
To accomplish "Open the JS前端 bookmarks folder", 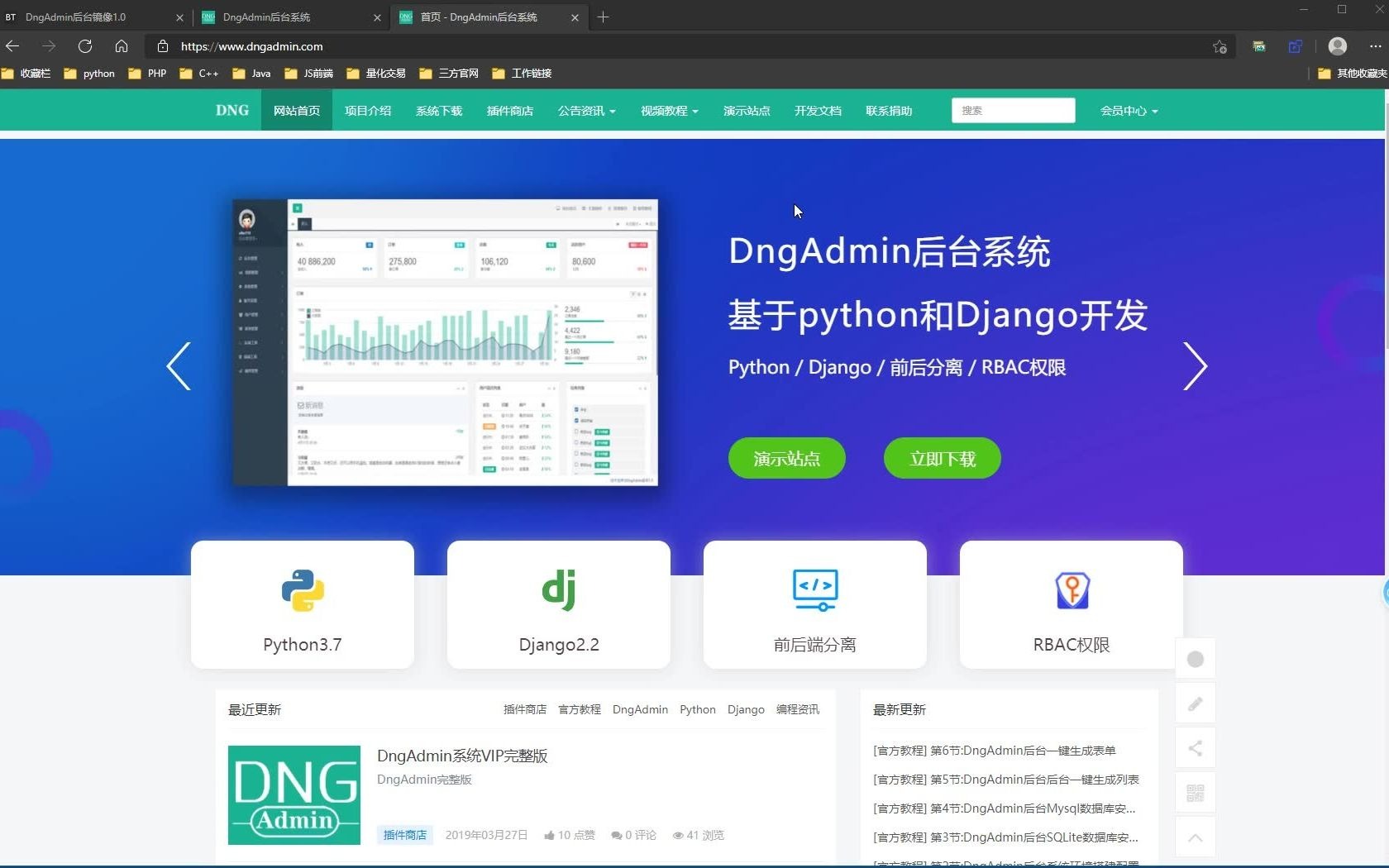I will [308, 74].
